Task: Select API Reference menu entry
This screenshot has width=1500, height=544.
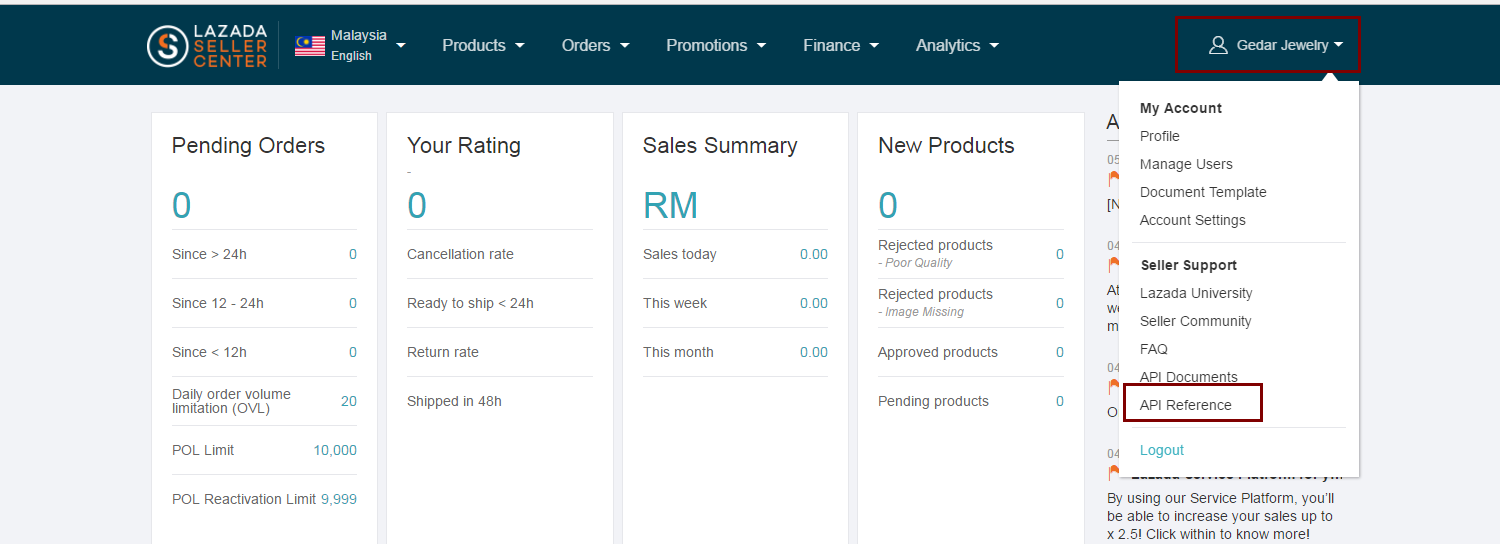Action: 1186,405
